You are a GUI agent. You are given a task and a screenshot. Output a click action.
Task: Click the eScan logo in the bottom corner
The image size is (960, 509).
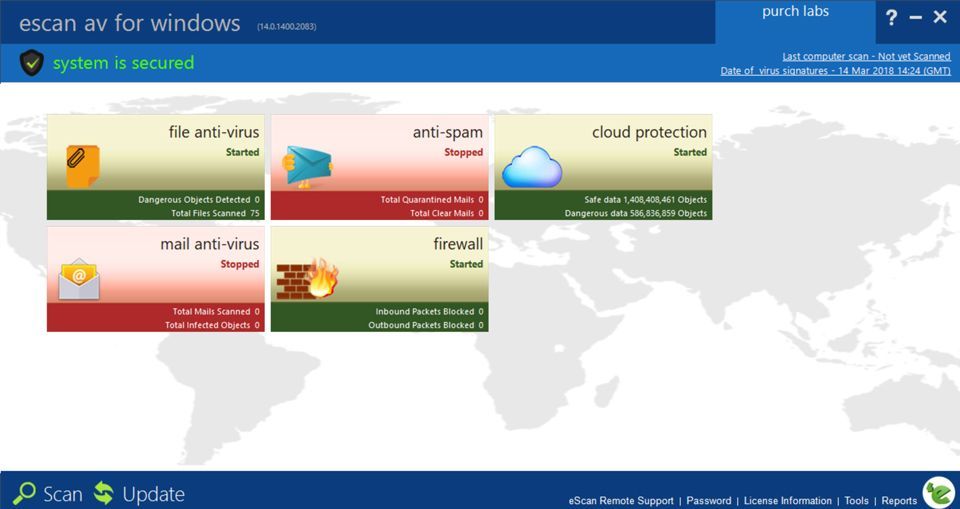point(939,492)
